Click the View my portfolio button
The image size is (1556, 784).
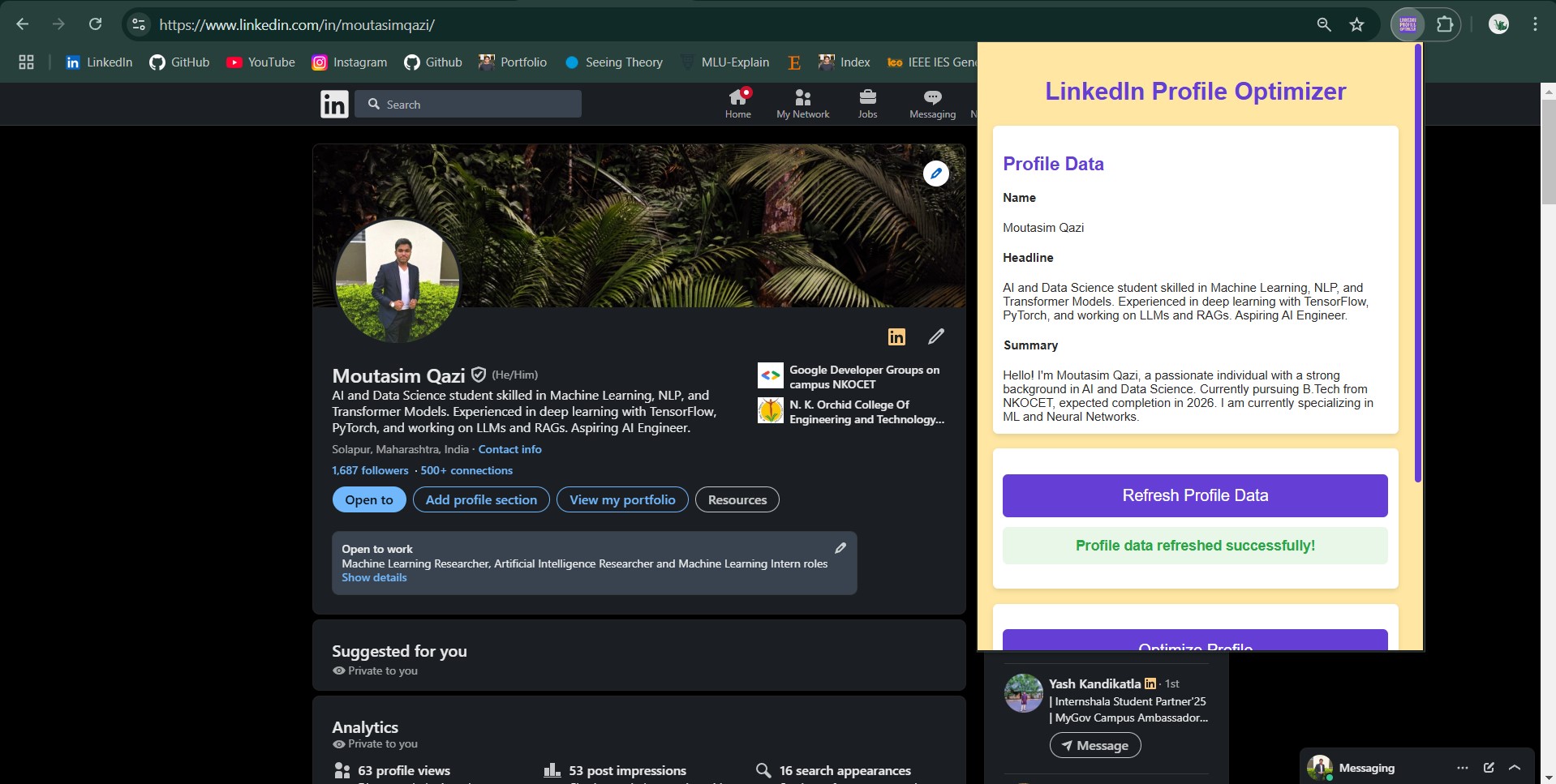tap(622, 499)
